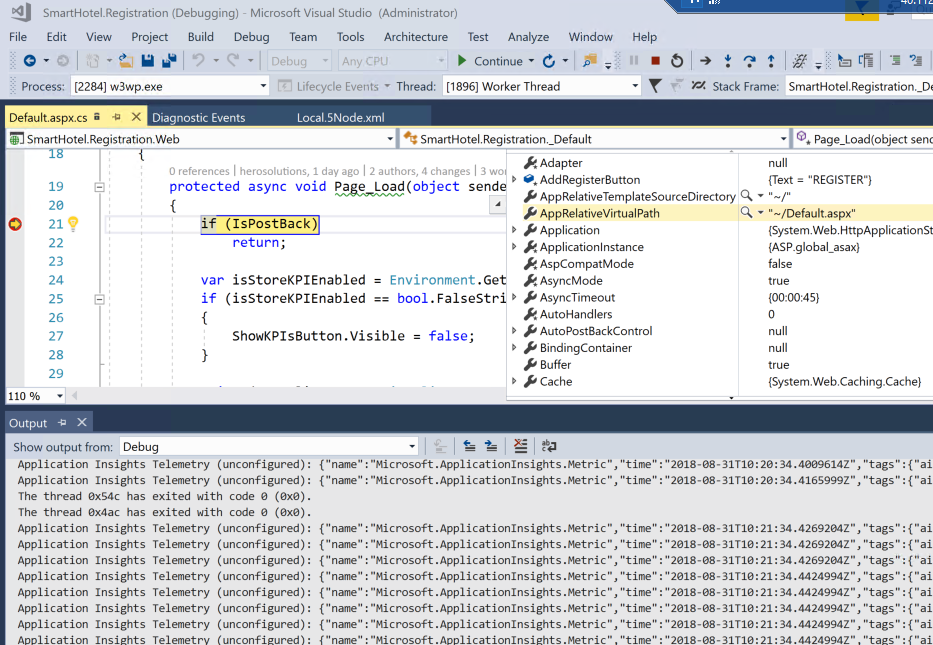Open the SmartHotel.Registration._Default class dropdown
The image size is (933, 645).
point(596,139)
